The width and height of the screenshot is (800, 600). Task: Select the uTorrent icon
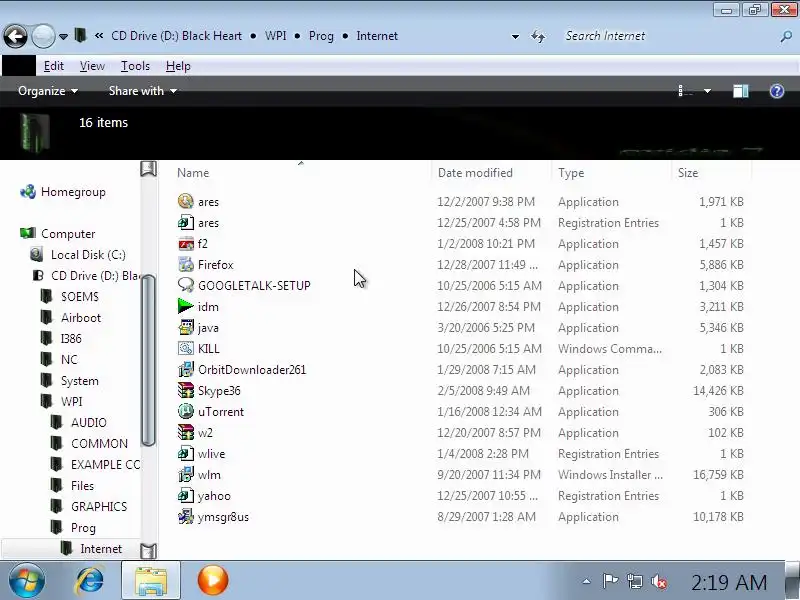186,411
